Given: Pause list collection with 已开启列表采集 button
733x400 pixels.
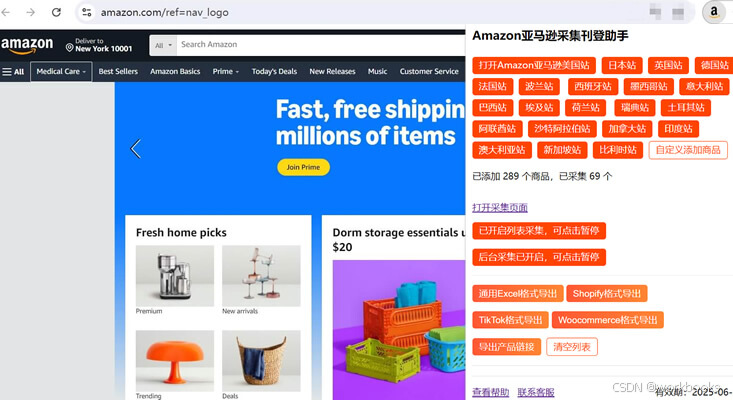Looking at the screenshot, I should tap(539, 231).
